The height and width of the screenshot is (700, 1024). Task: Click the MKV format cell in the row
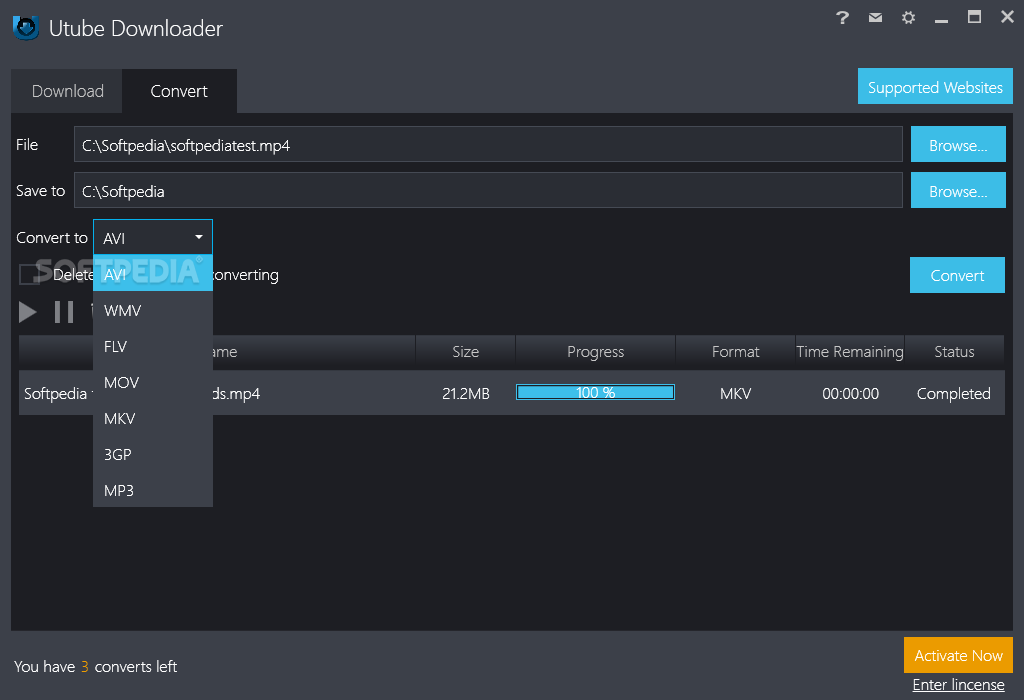(x=735, y=394)
